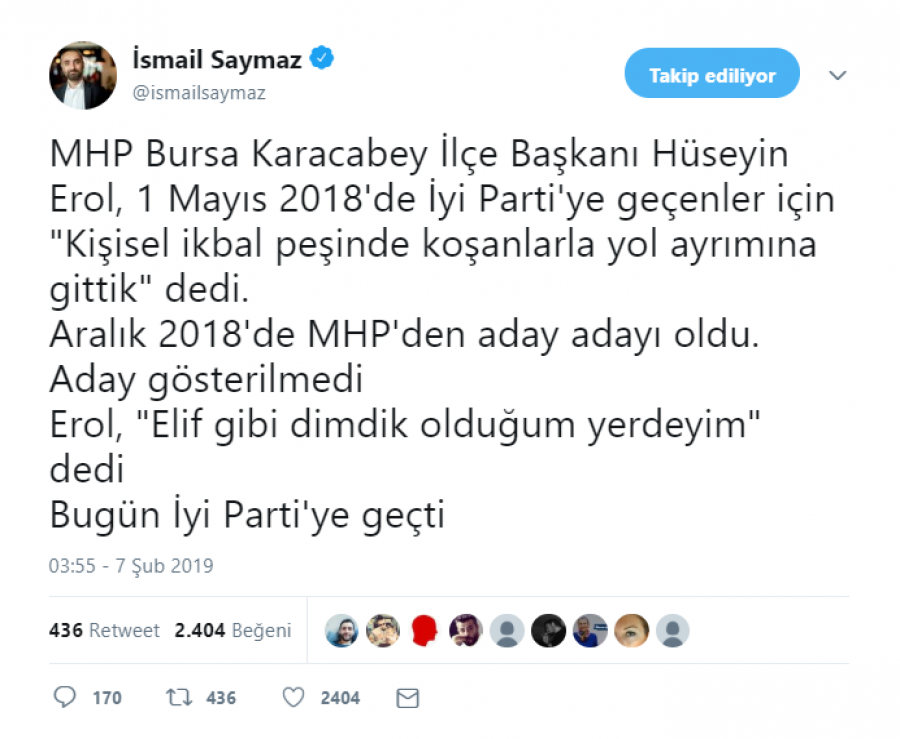Open the black circle liker avatar
The image size is (900, 739).
(548, 631)
